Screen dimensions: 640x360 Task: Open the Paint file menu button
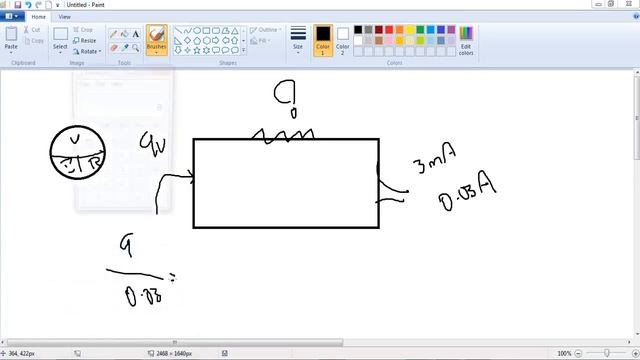(12, 16)
